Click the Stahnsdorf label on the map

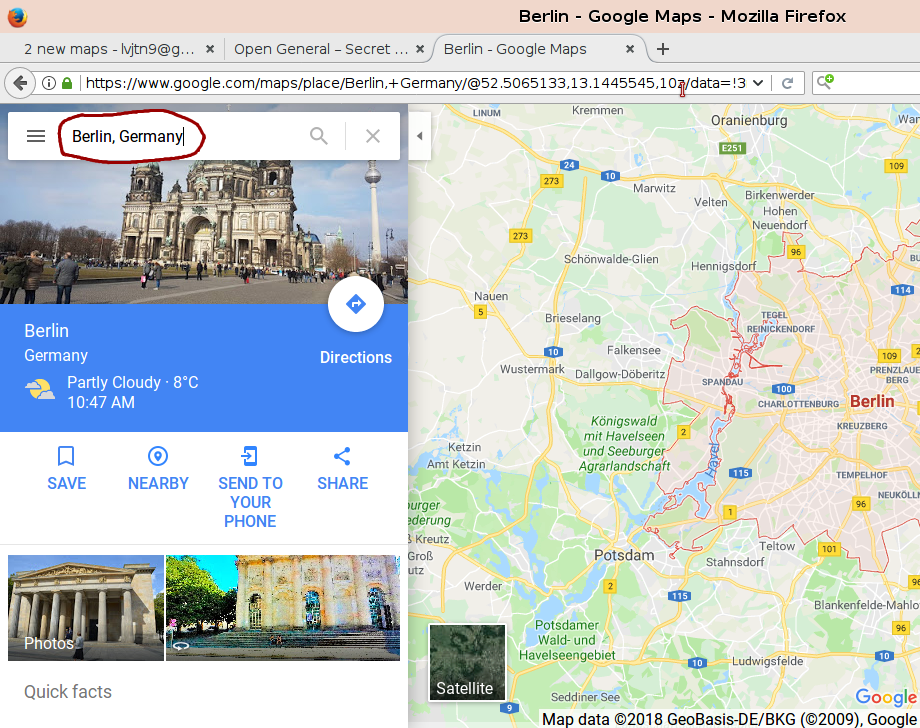tap(735, 562)
